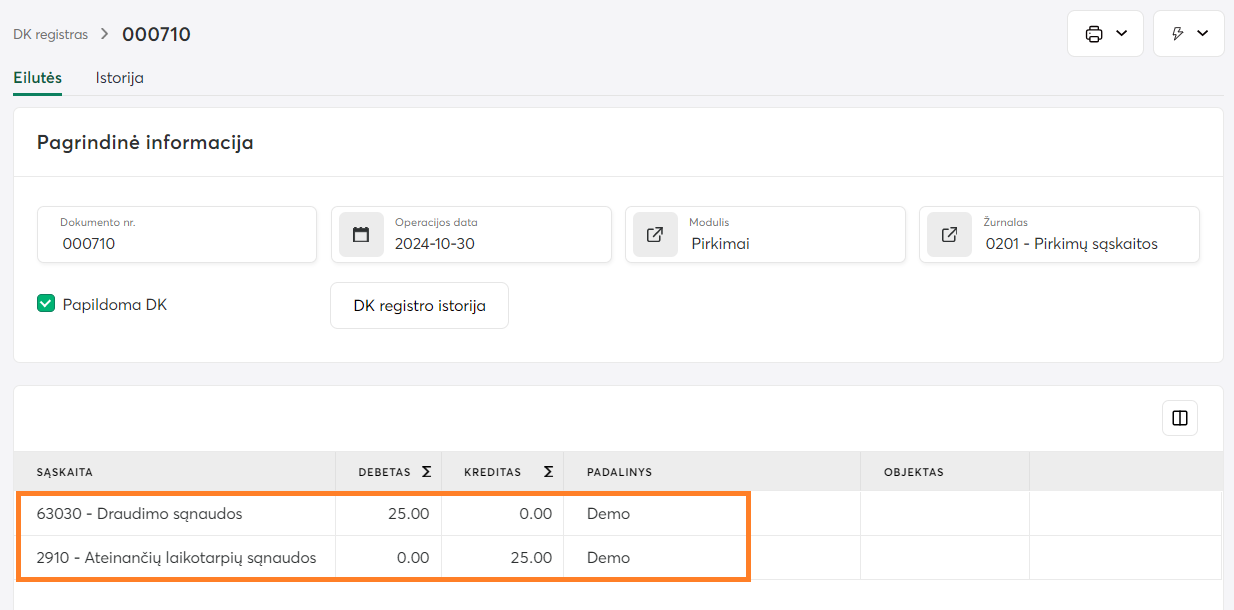Click calendar icon beside Operacijos data
Image resolution: width=1234 pixels, height=610 pixels.
pyautogui.click(x=361, y=235)
